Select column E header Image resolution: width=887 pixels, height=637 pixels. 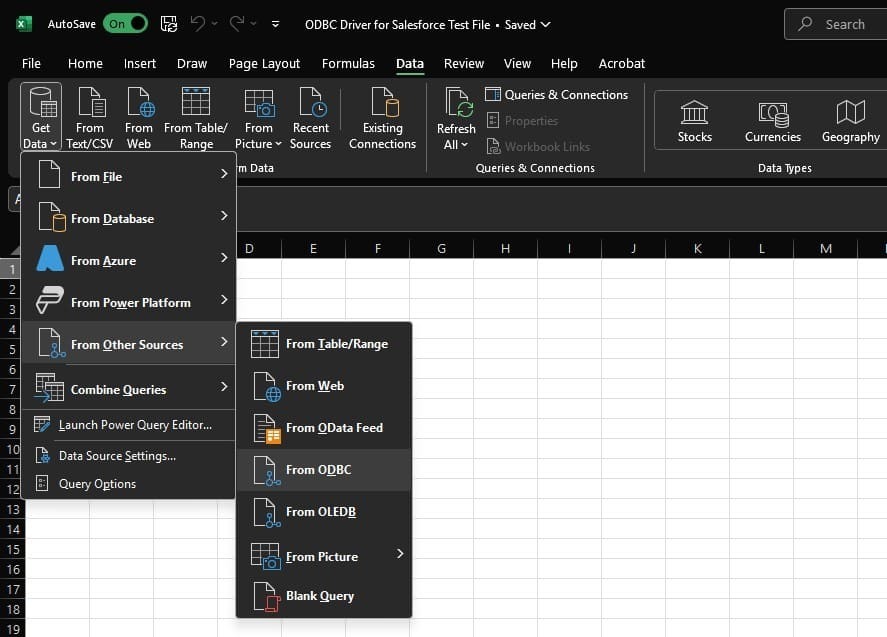coord(313,248)
